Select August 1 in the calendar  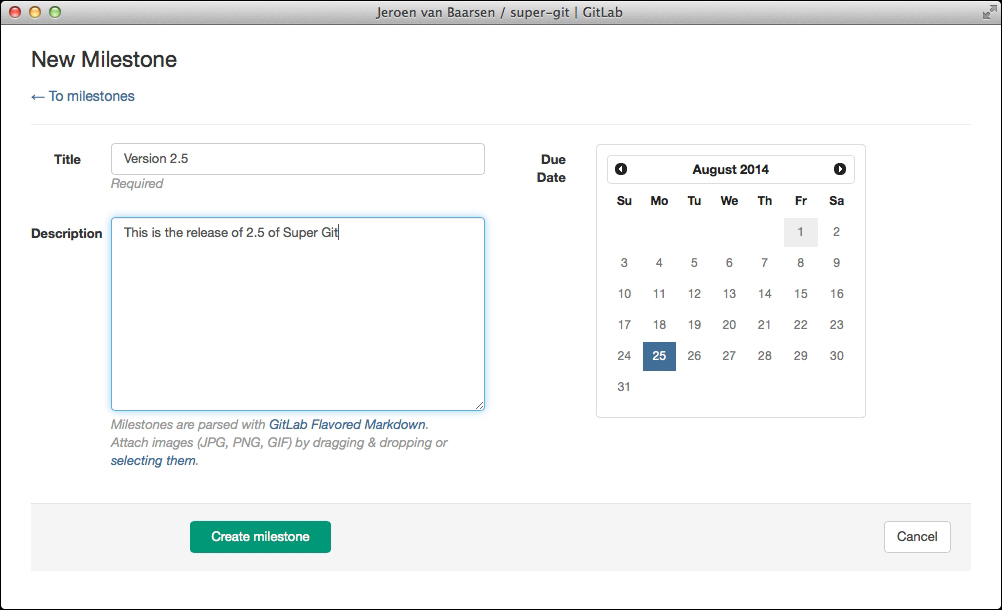(x=801, y=231)
